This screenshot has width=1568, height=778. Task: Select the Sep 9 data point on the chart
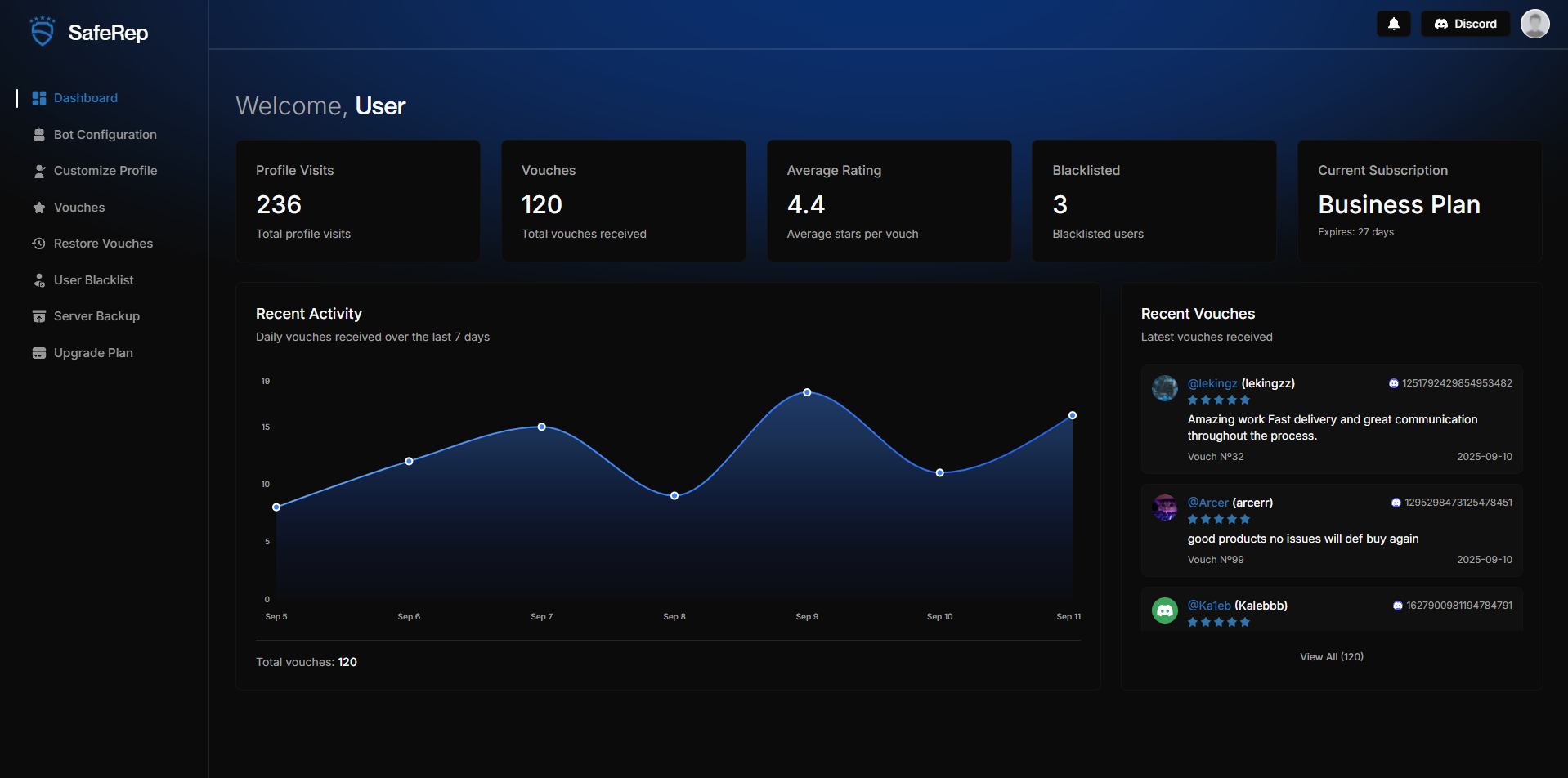pyautogui.click(x=807, y=392)
